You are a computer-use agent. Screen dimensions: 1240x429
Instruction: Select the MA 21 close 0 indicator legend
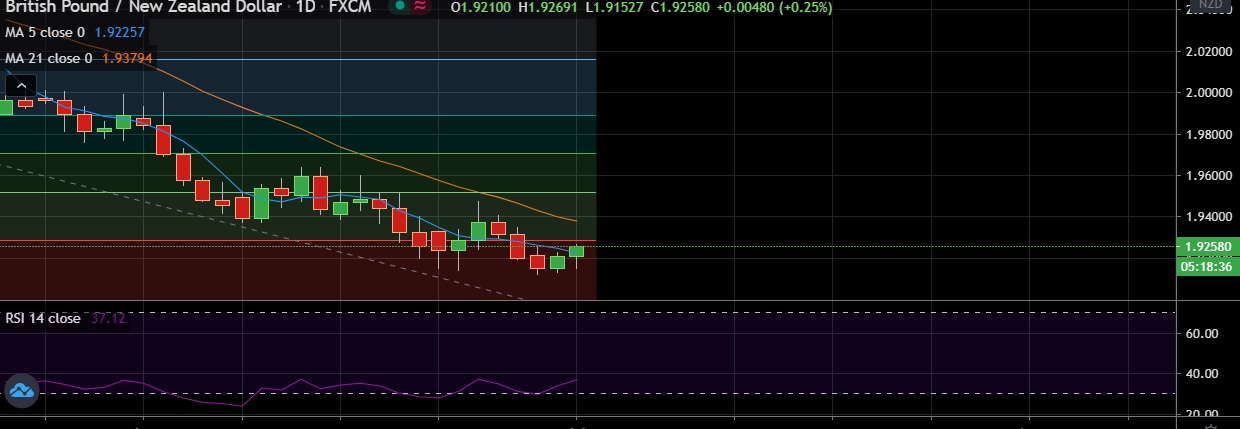click(x=49, y=58)
